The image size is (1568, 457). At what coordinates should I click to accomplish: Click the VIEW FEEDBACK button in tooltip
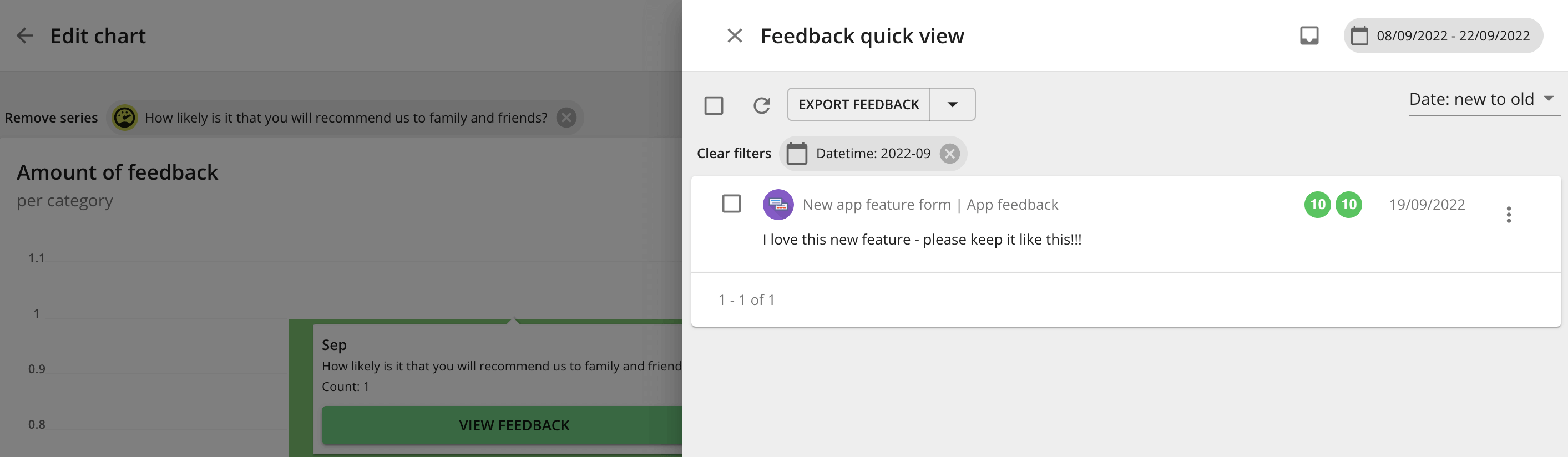[x=513, y=425]
